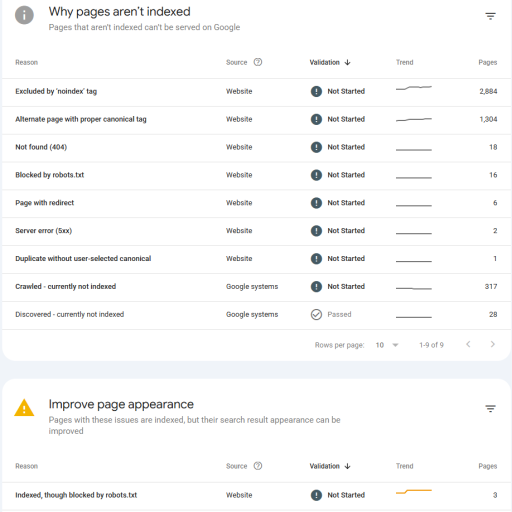This screenshot has width=512, height=512.
Task: Open Discovered - currently not indexed row
Action: pos(256,314)
